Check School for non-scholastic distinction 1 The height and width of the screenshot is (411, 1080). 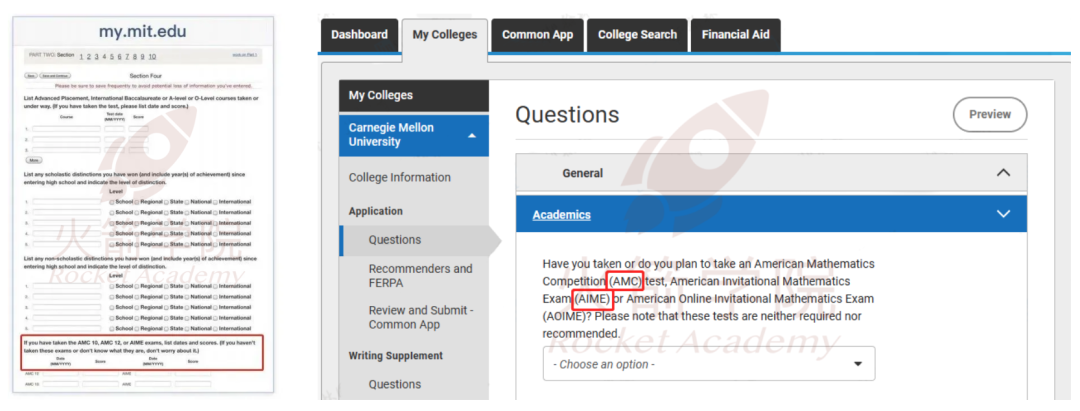[x=112, y=286]
